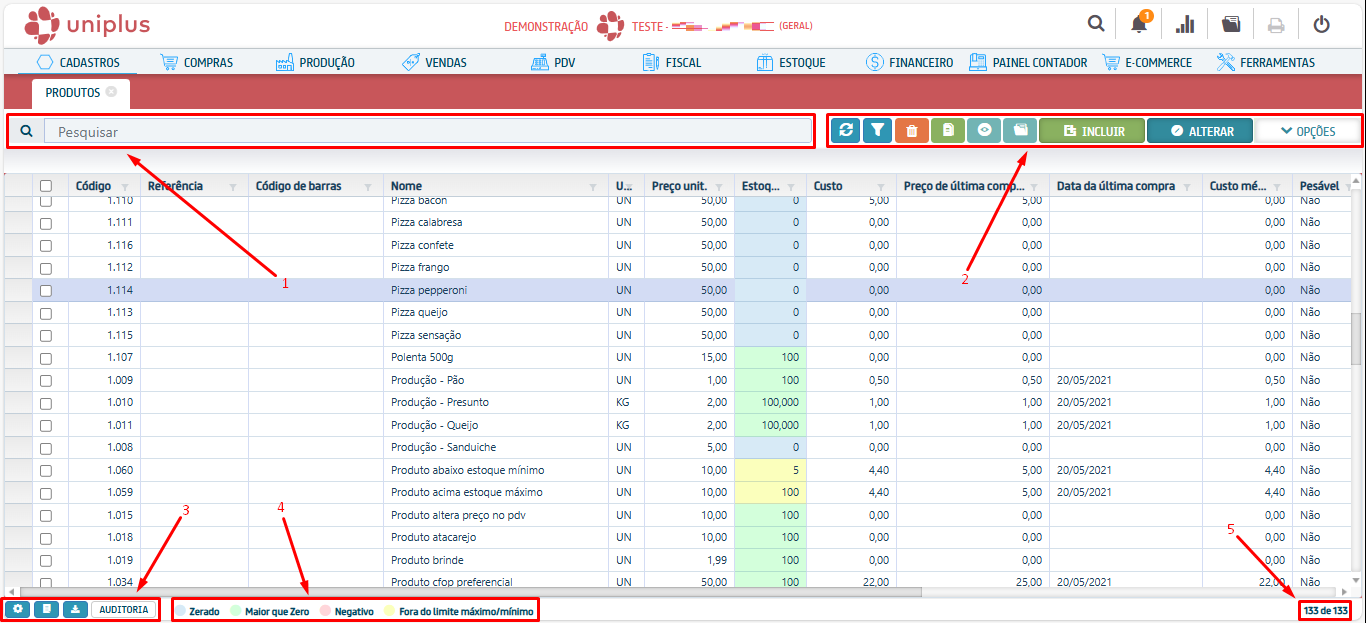The image size is (1366, 623).
Task: Open Preço de última compra column filter
Action: click(1036, 187)
